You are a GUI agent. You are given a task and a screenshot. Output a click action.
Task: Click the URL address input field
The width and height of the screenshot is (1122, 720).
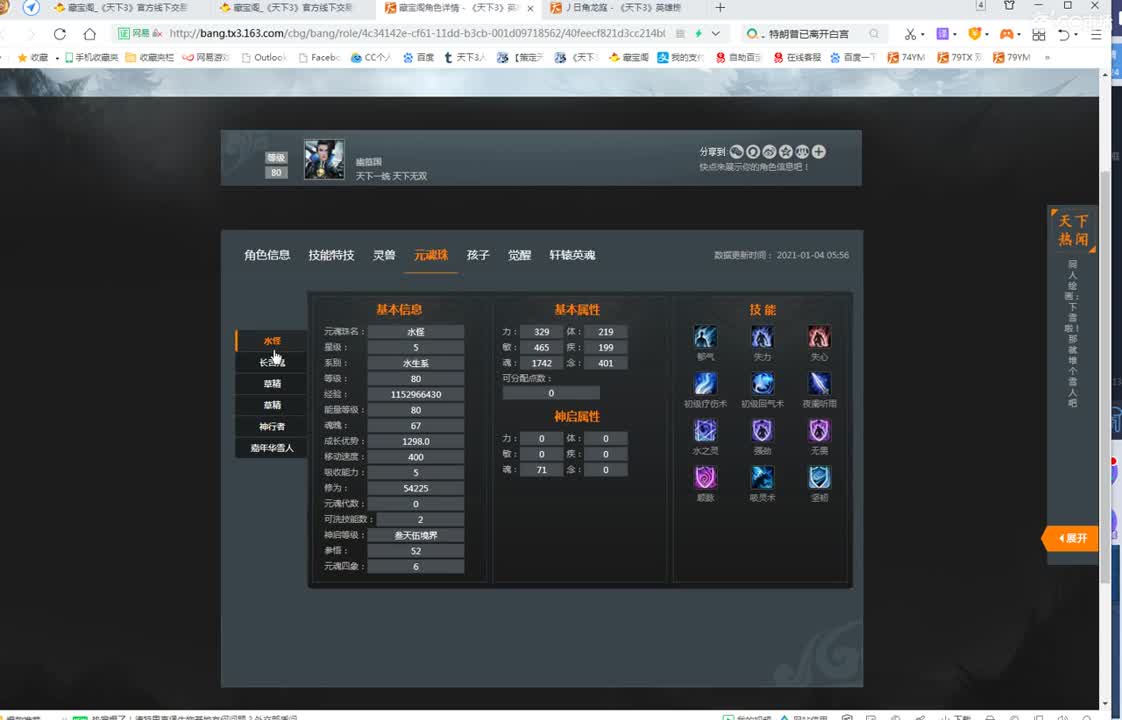pos(400,32)
